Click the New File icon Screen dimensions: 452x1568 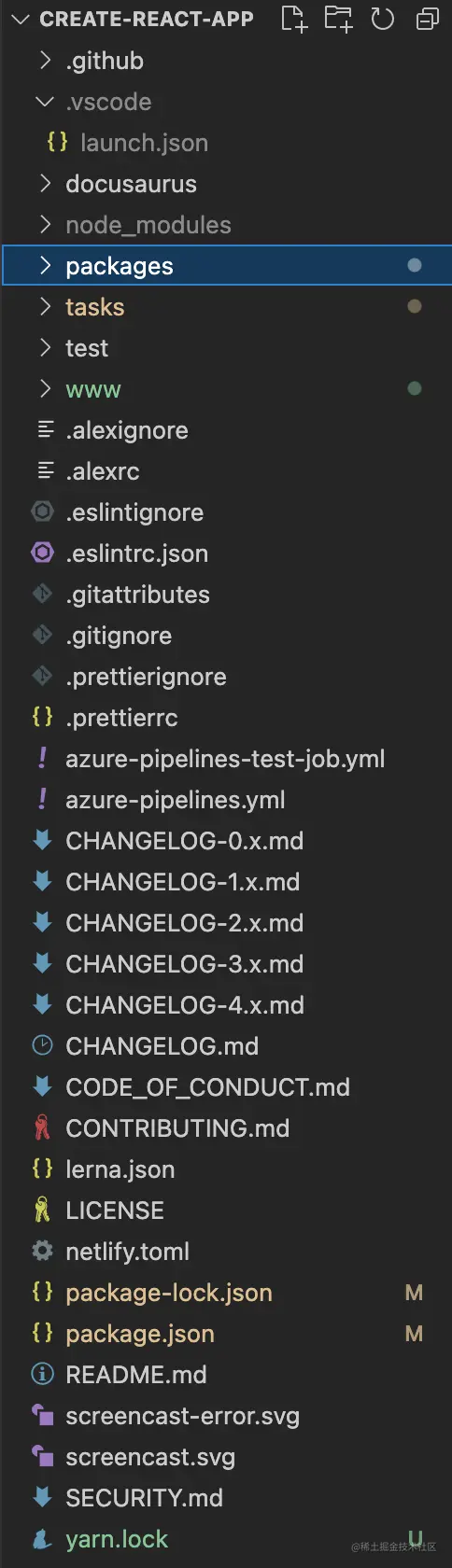(x=293, y=19)
